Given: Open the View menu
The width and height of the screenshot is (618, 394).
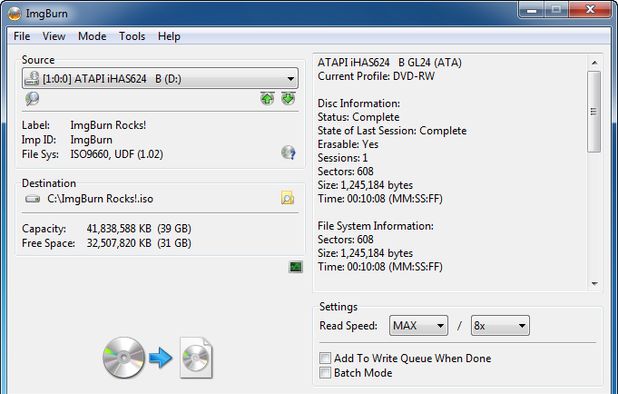Looking at the screenshot, I should click(x=54, y=36).
